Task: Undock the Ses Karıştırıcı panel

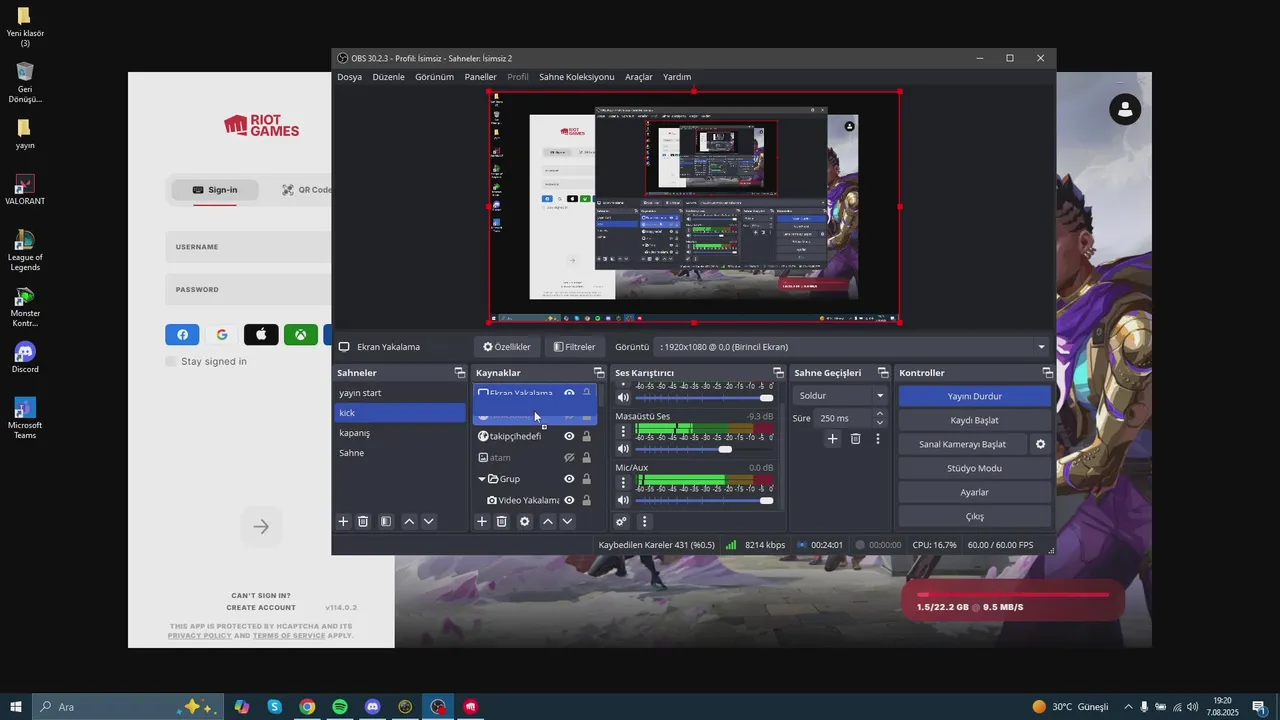Action: (778, 373)
